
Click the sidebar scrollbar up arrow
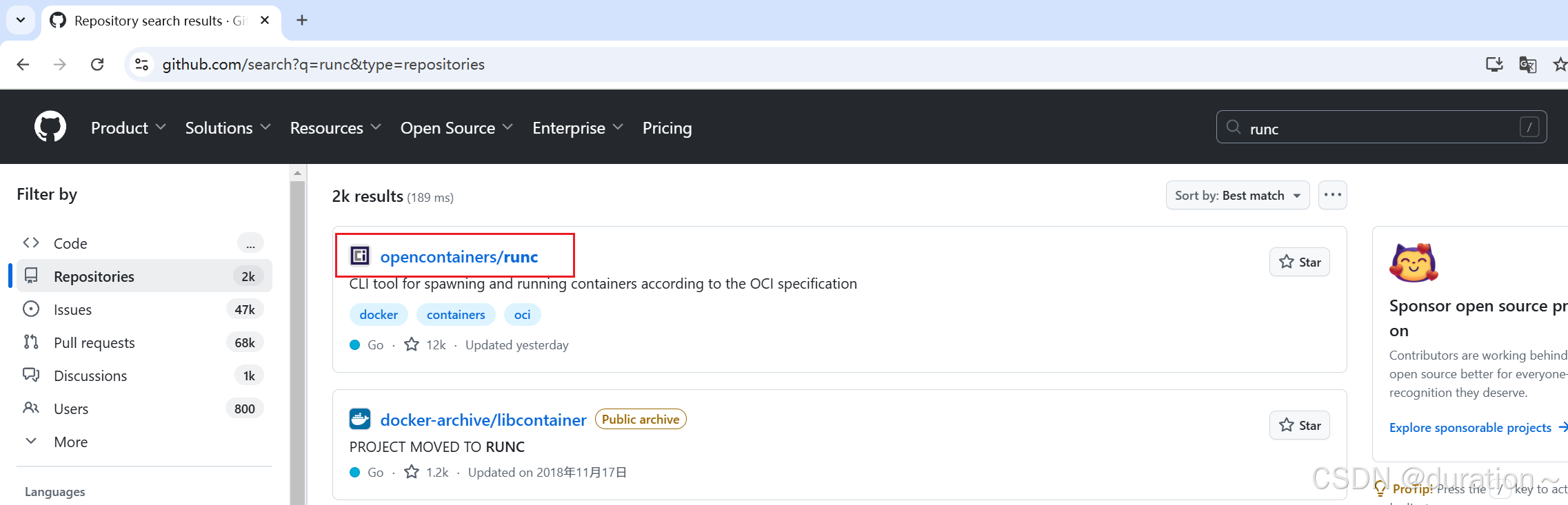(297, 172)
